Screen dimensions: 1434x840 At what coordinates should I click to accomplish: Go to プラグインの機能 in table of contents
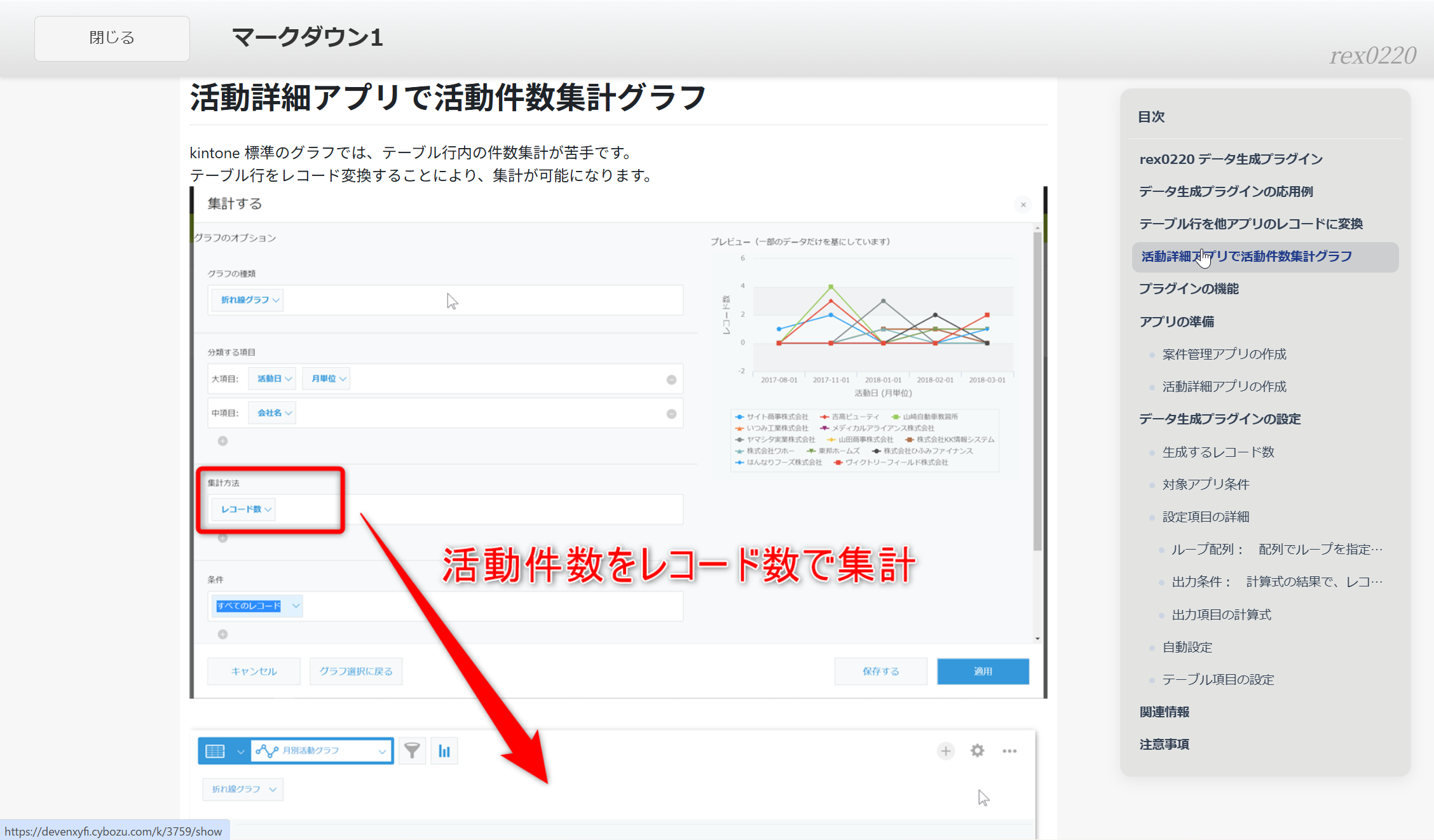1189,288
